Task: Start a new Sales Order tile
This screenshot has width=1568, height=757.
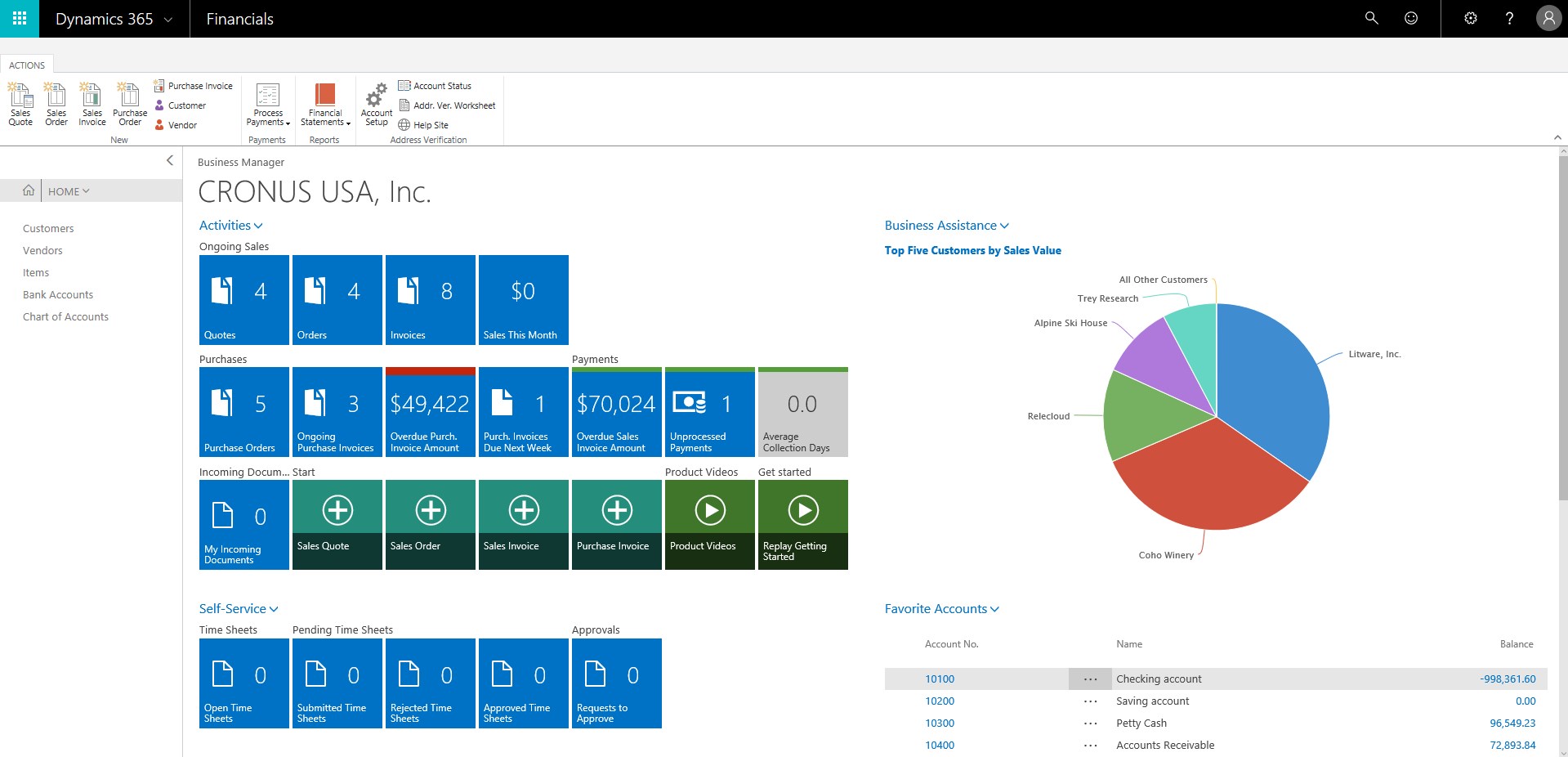Action: (x=431, y=525)
